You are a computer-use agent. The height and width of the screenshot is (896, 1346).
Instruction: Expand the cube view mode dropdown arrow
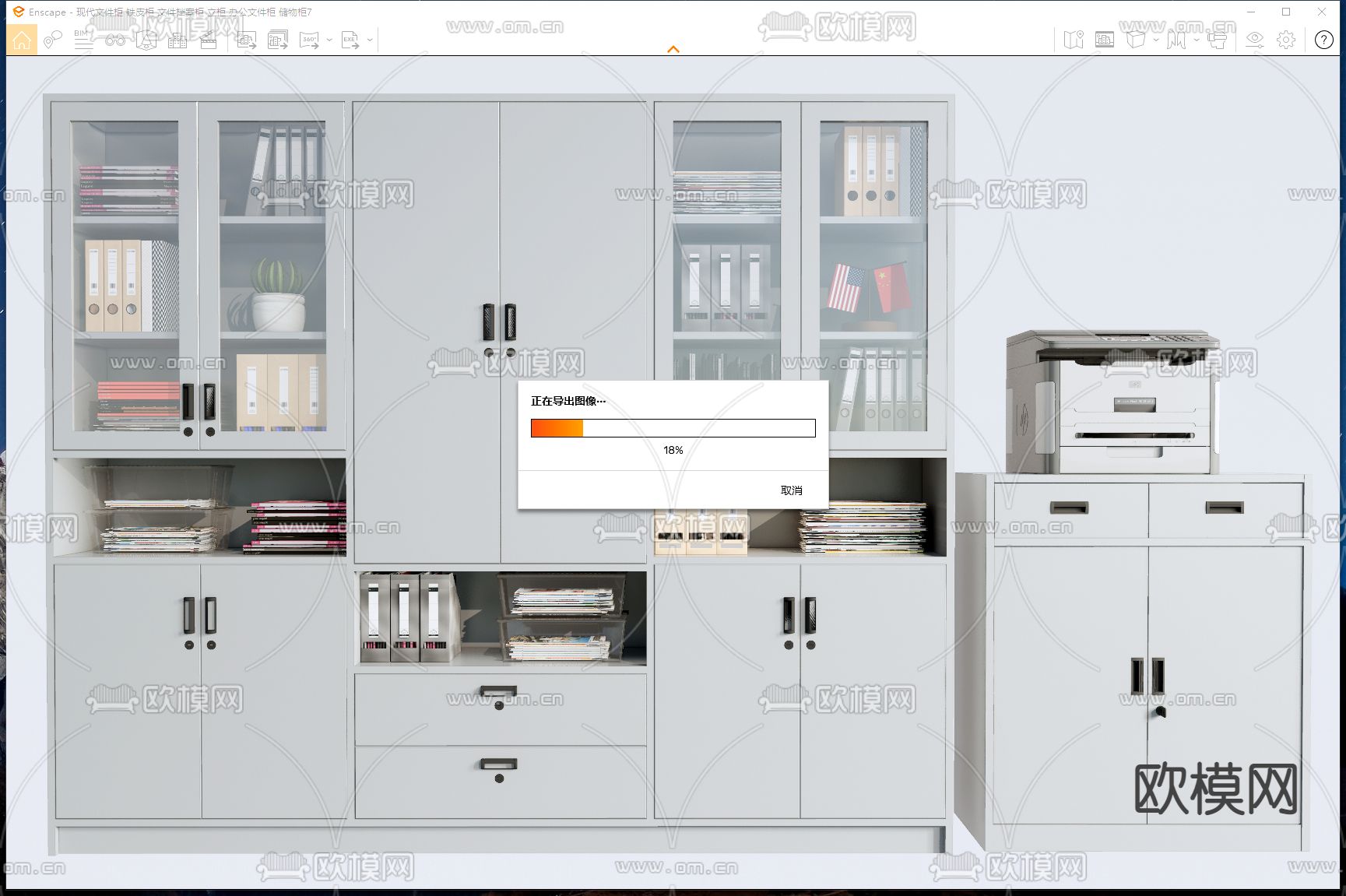[x=1156, y=40]
